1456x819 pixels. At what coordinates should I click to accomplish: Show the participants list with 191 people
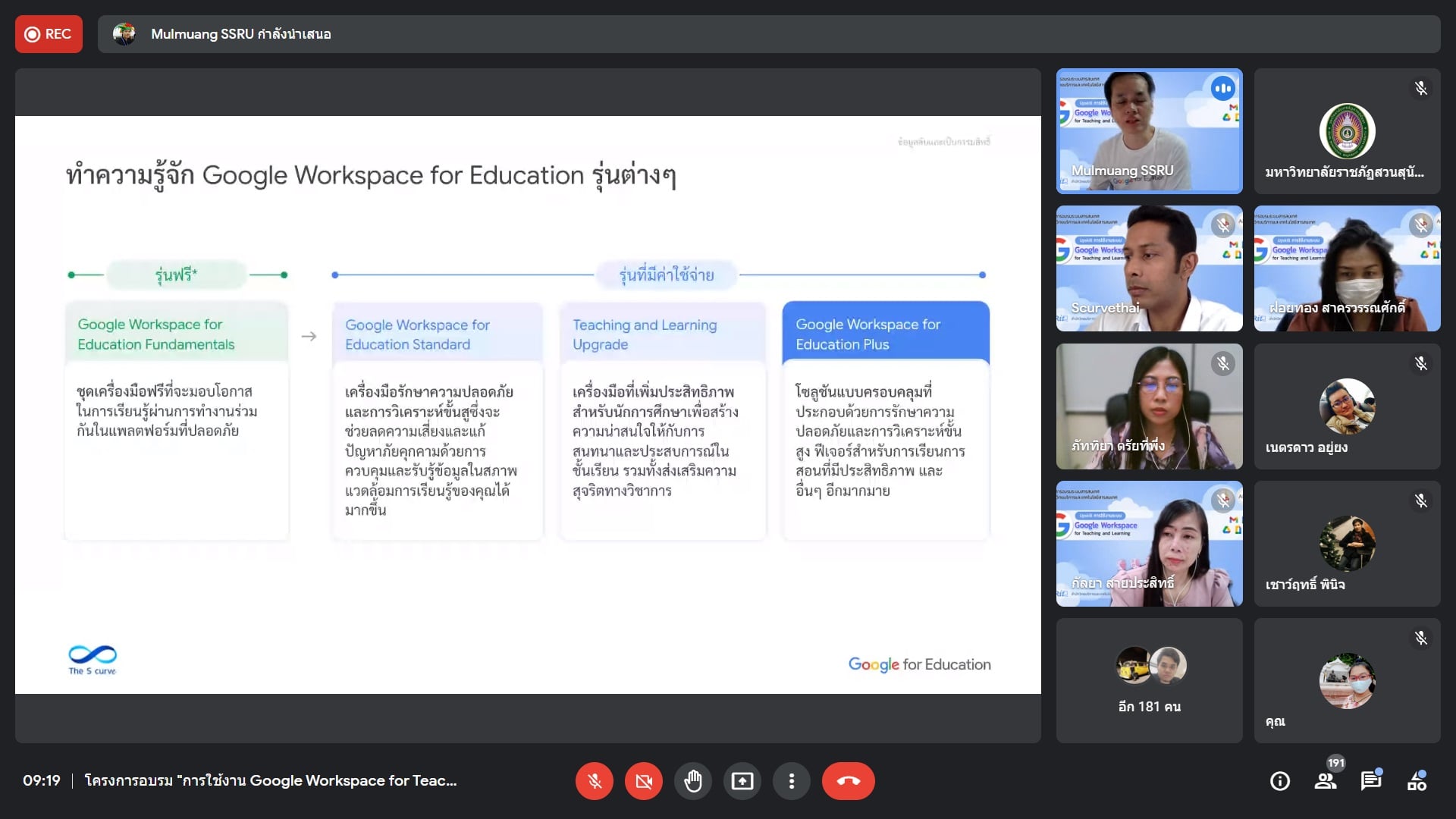1326,781
